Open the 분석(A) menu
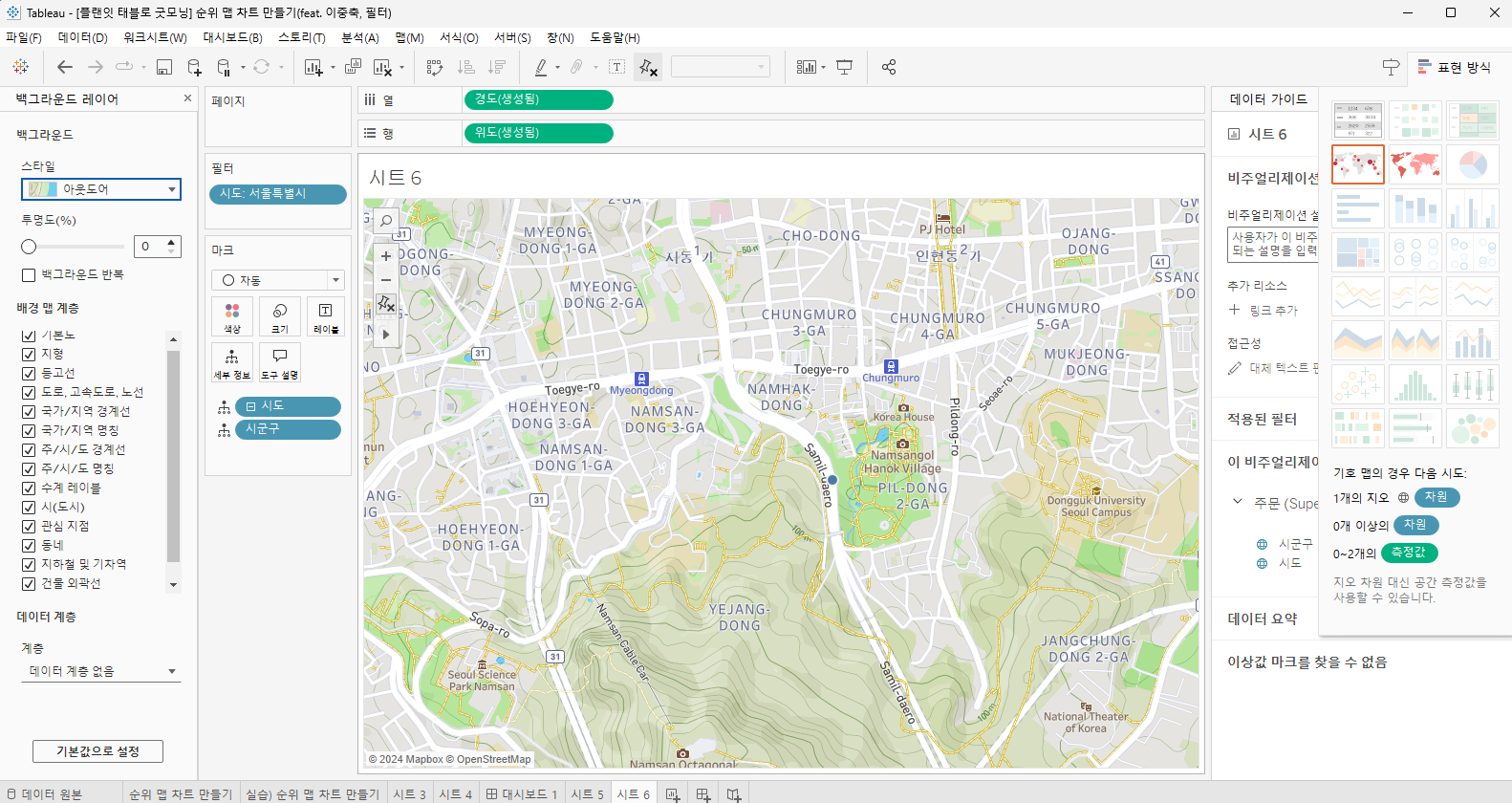Viewport: 1512px width, 803px height. coord(360,37)
